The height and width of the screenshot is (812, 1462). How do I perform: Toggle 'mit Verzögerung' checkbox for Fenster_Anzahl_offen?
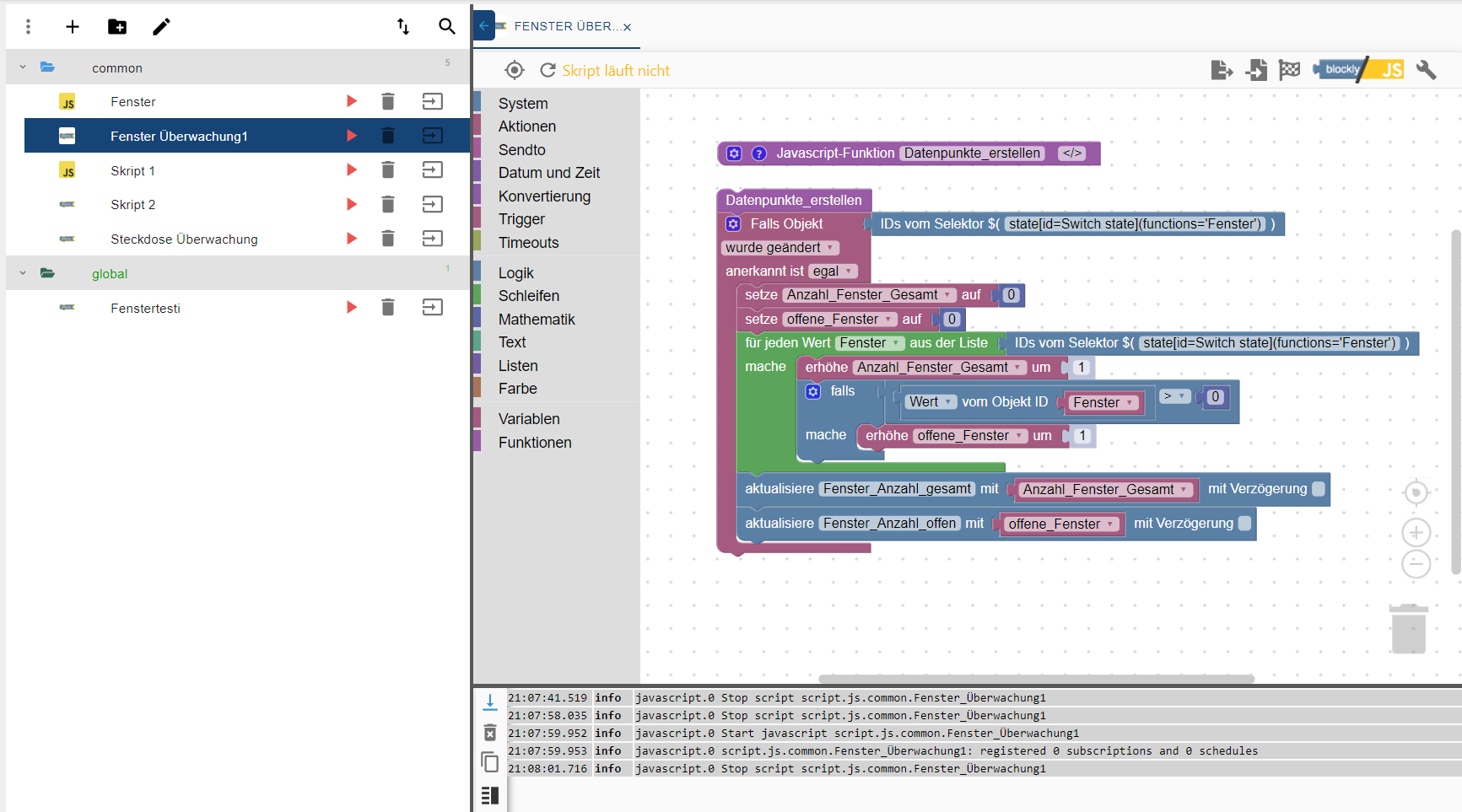(x=1244, y=524)
